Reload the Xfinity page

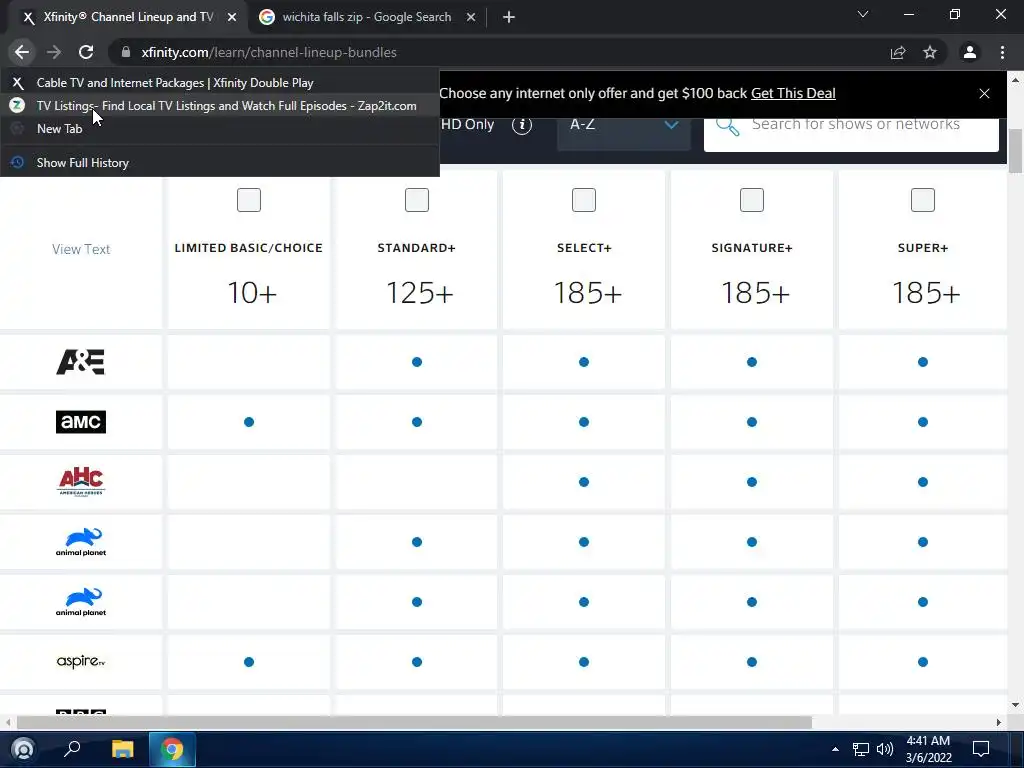click(86, 52)
